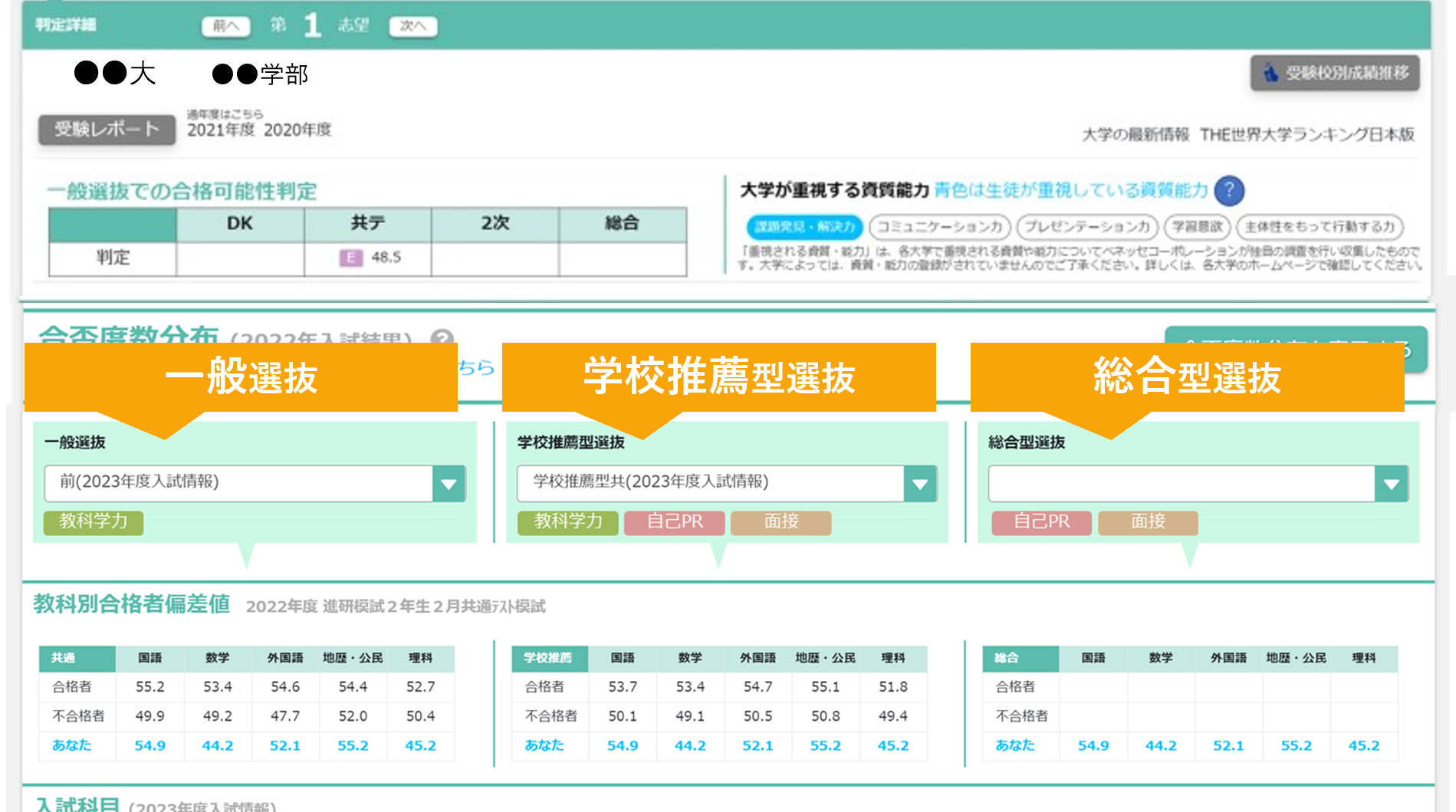The height and width of the screenshot is (812, 1456).
Task: Click 不合格者 外国語 value 47.7 in 共通 table
Action: pyautogui.click(x=285, y=716)
